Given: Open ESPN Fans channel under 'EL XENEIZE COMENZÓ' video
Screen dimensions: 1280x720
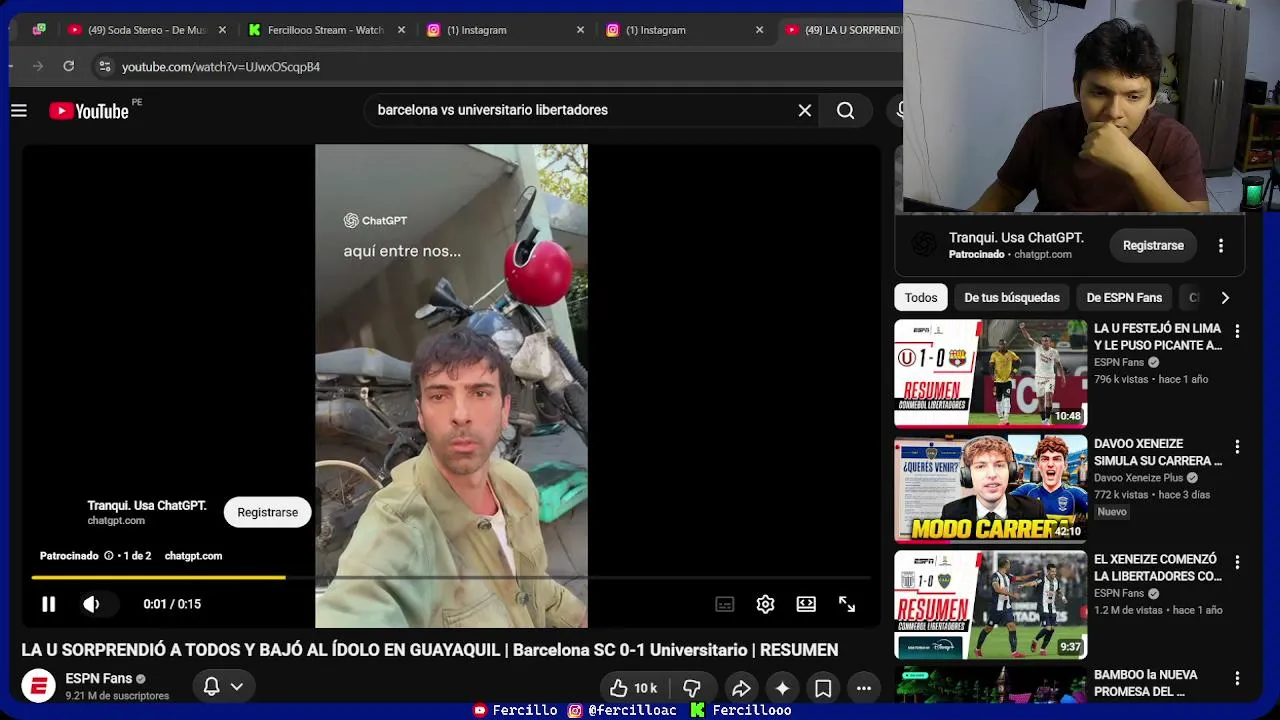Looking at the screenshot, I should [1119, 593].
